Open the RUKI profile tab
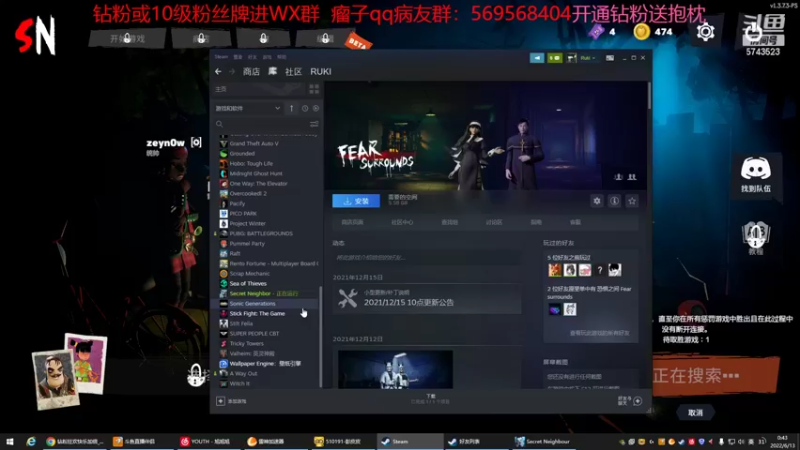 (321, 72)
